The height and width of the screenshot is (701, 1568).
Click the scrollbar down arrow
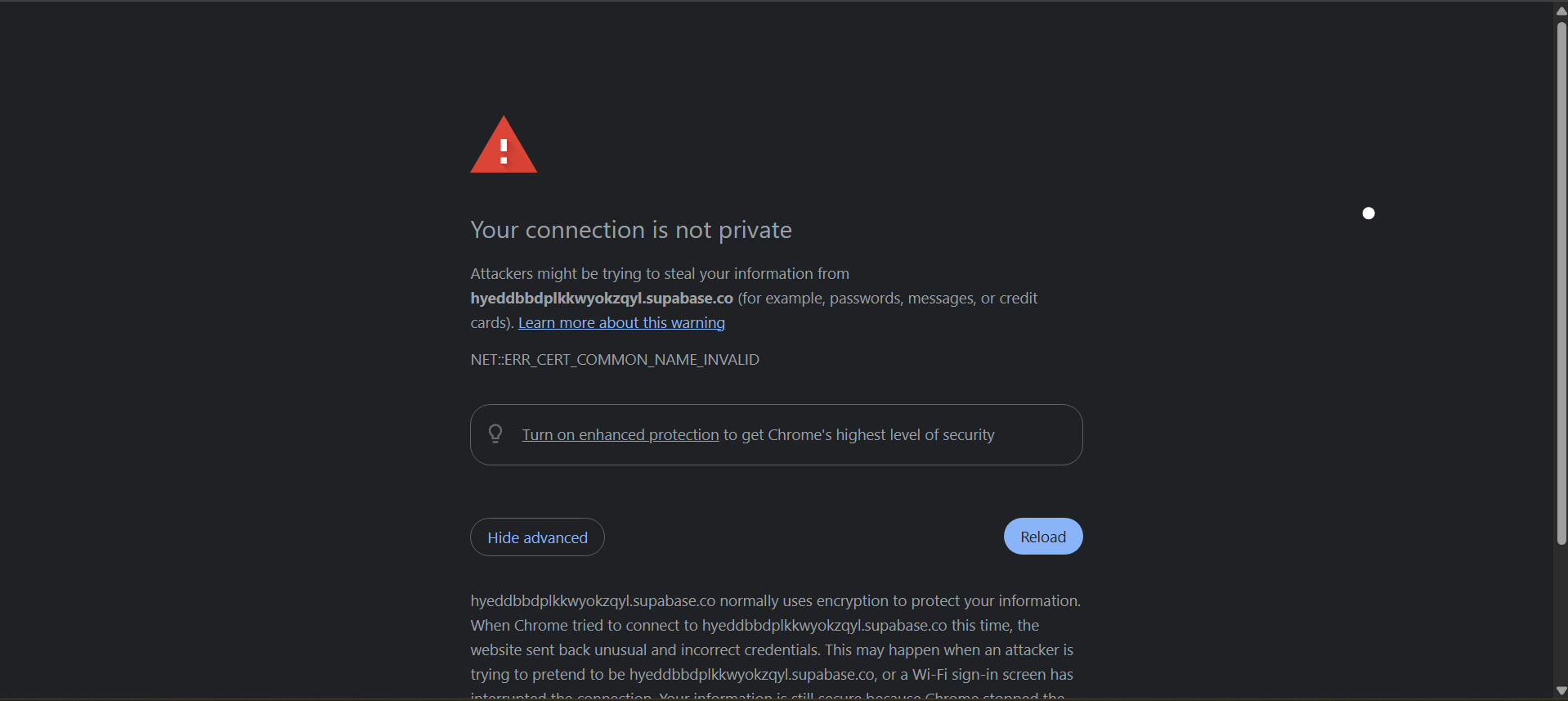click(1561, 691)
